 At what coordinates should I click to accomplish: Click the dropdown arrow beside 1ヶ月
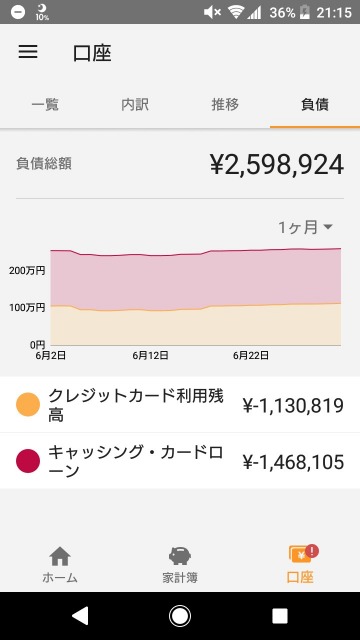click(x=328, y=227)
